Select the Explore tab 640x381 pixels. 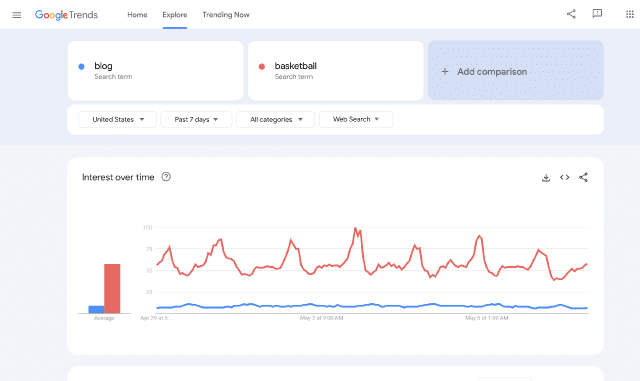175,15
